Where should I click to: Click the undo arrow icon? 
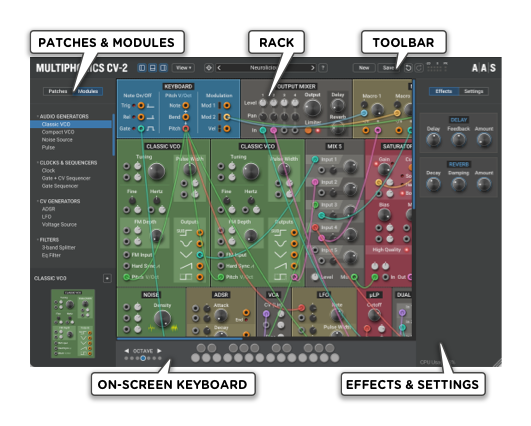tap(408, 68)
